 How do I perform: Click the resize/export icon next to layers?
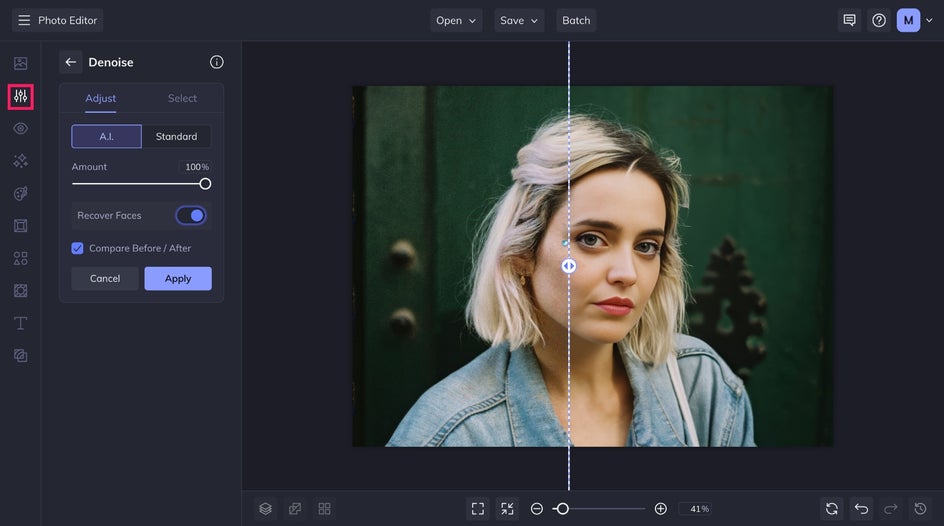coord(295,509)
